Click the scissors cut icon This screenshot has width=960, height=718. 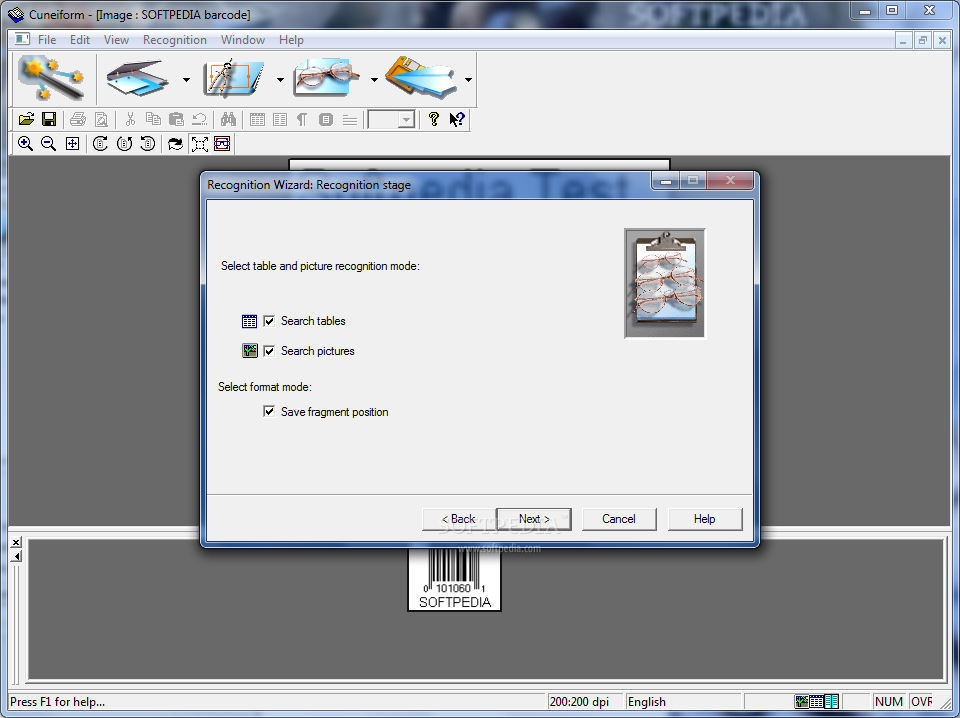[x=130, y=119]
